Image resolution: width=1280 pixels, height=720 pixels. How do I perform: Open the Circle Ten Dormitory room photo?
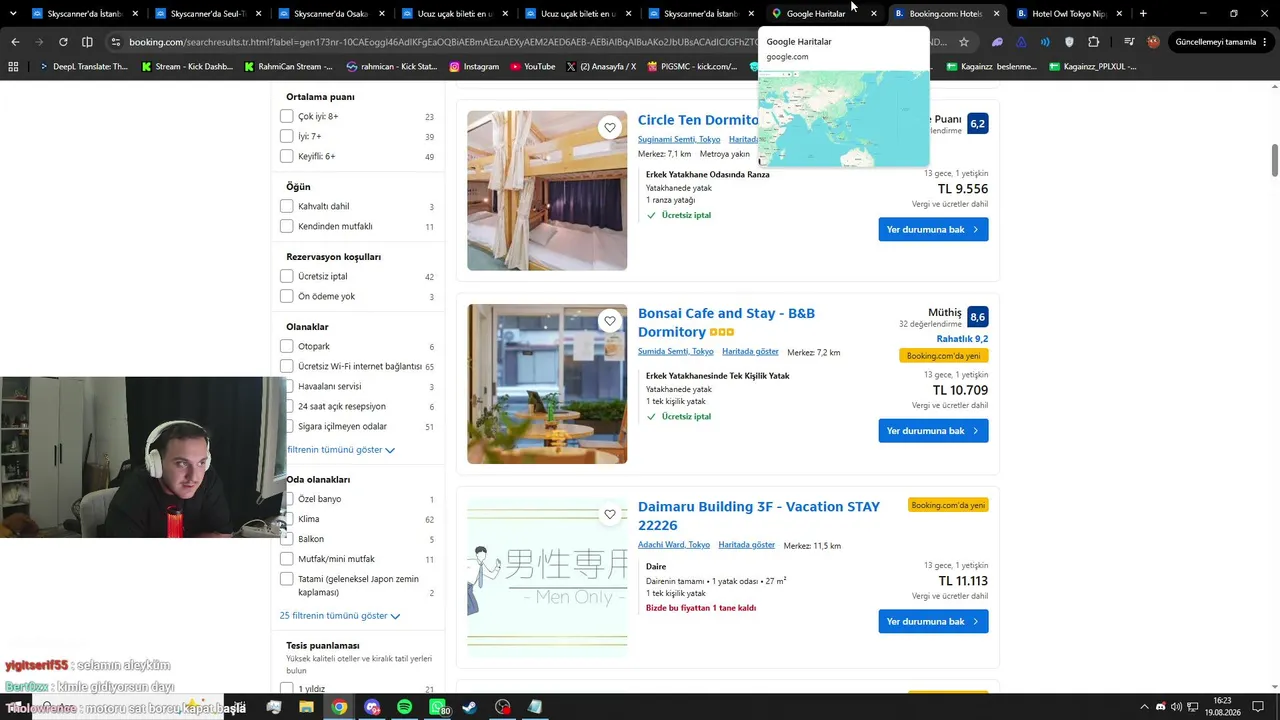[x=547, y=190]
